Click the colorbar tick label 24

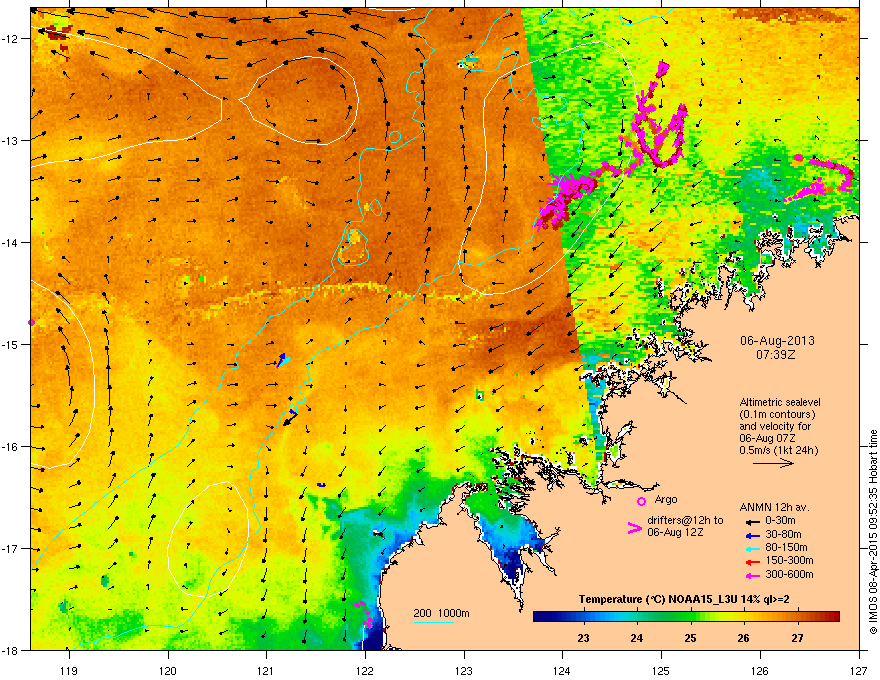point(637,638)
